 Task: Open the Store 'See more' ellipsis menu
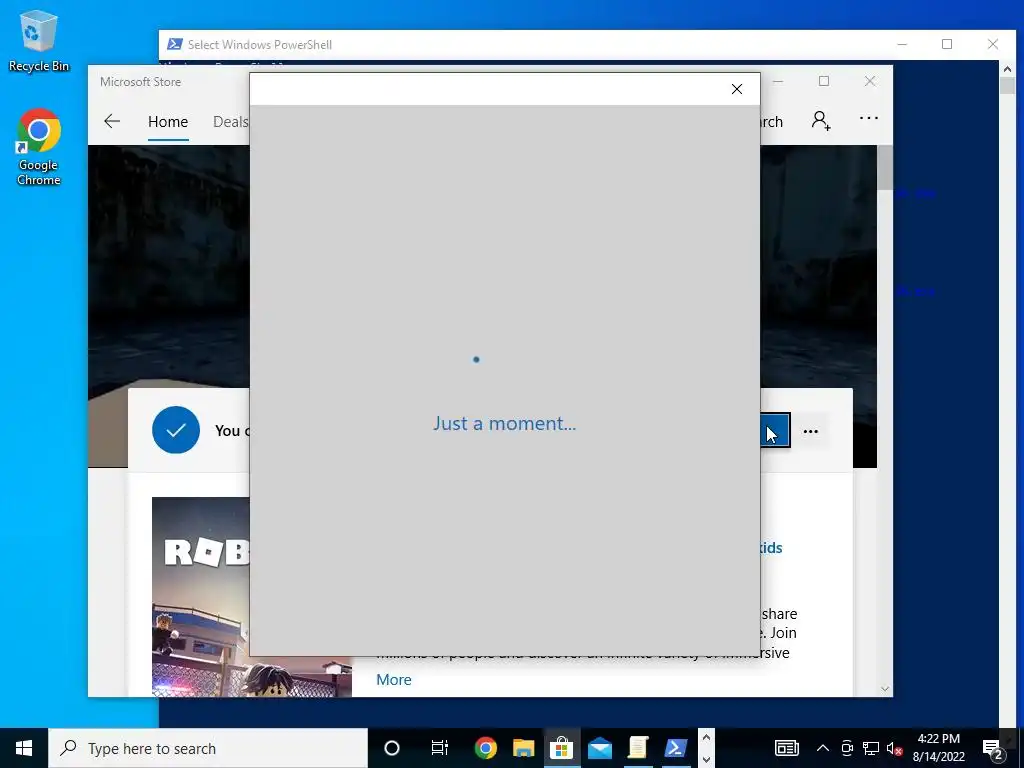click(x=869, y=118)
